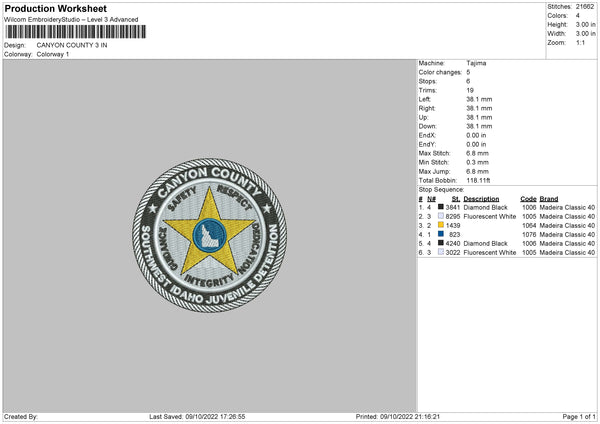Click the barcode under the worksheet title
Viewport: 600px width, 424px height.
tap(75, 32)
